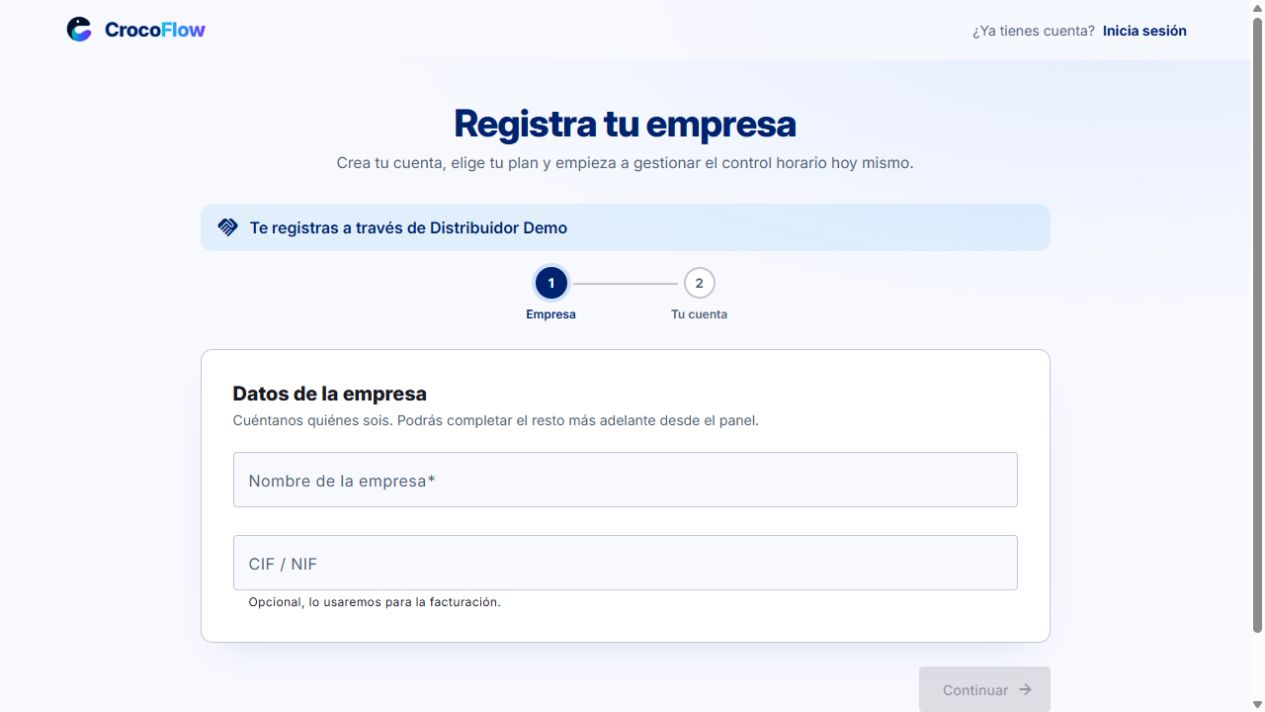Screen dimensions: 1265x712
Task: Click 'Te registras a través de Distribuidor Demo' text
Action: click(x=408, y=228)
